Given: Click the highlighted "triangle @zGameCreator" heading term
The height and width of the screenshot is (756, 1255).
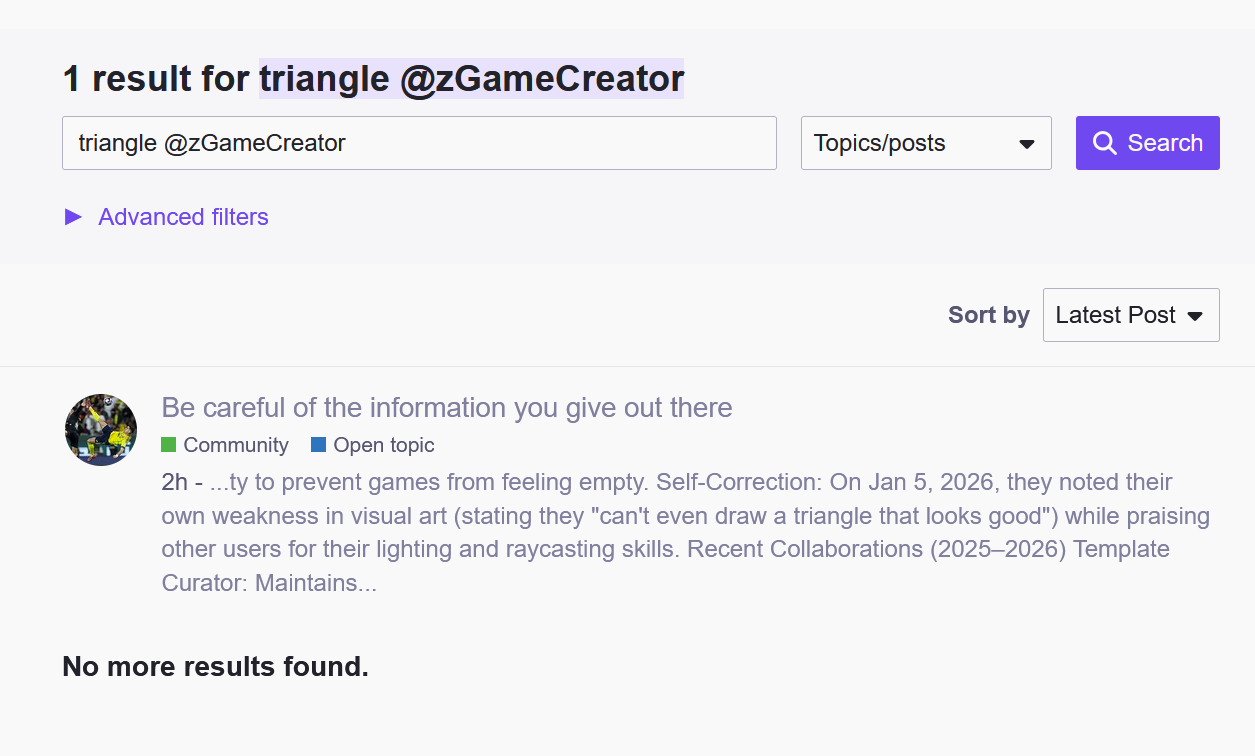Looking at the screenshot, I should point(471,78).
